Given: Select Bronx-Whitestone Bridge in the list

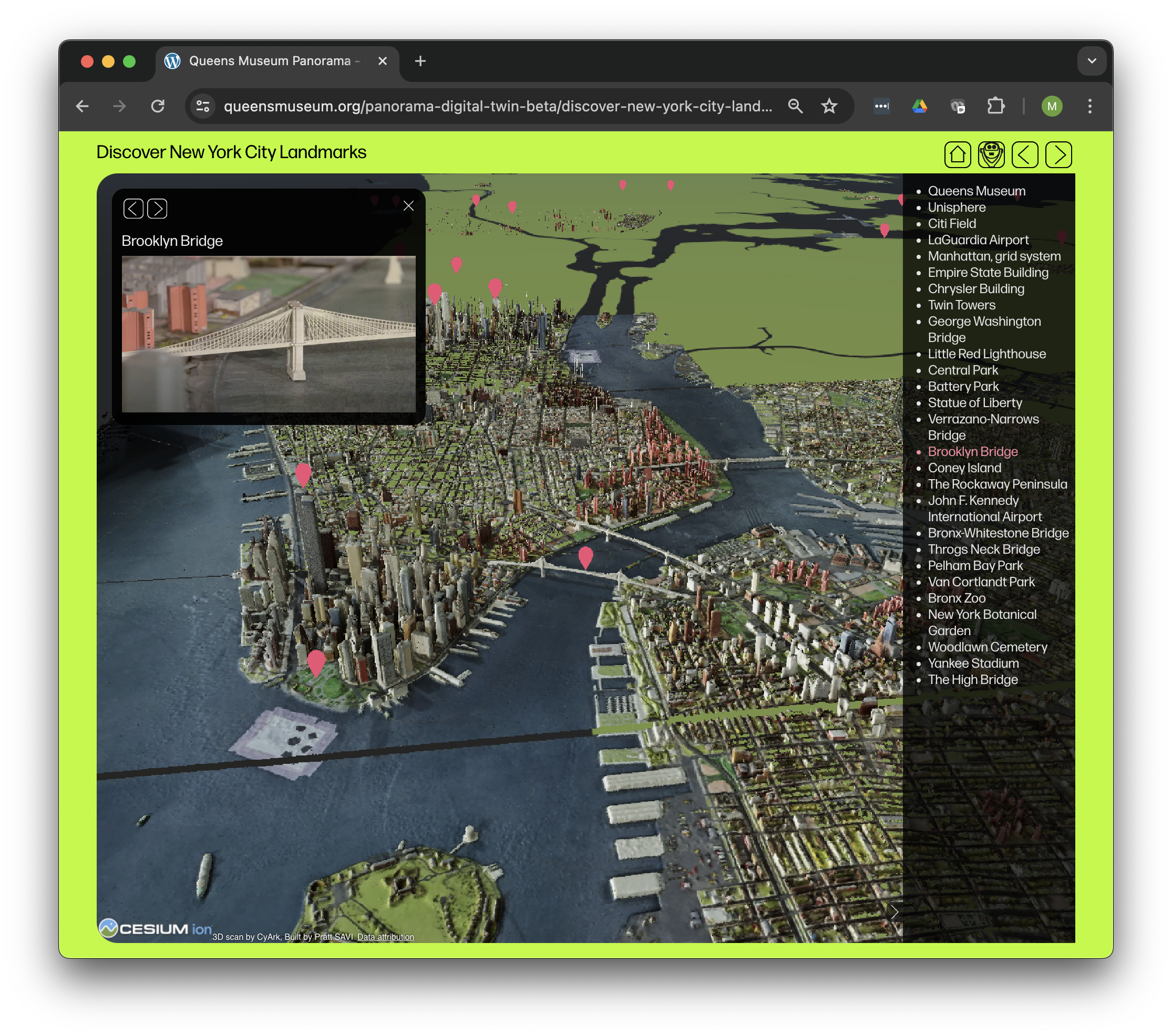Looking at the screenshot, I should pyautogui.click(x=998, y=533).
